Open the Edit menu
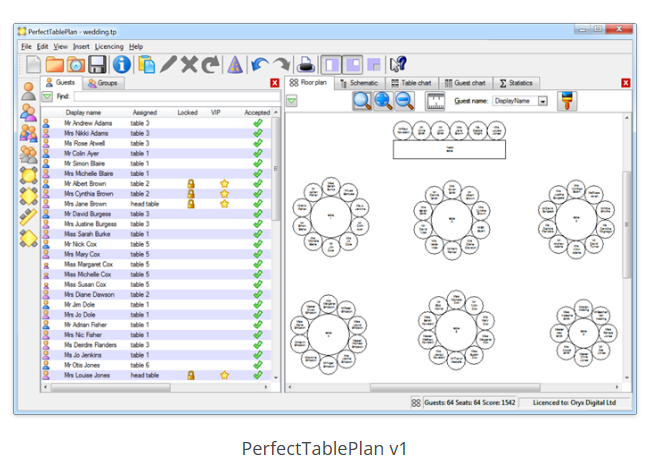 click(x=42, y=47)
